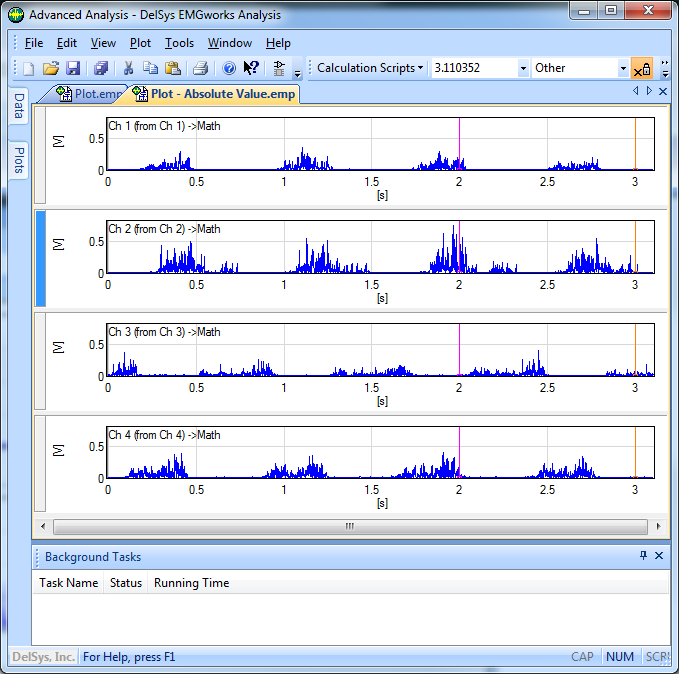
Task: Click the Cut scissors icon
Action: pos(129,69)
